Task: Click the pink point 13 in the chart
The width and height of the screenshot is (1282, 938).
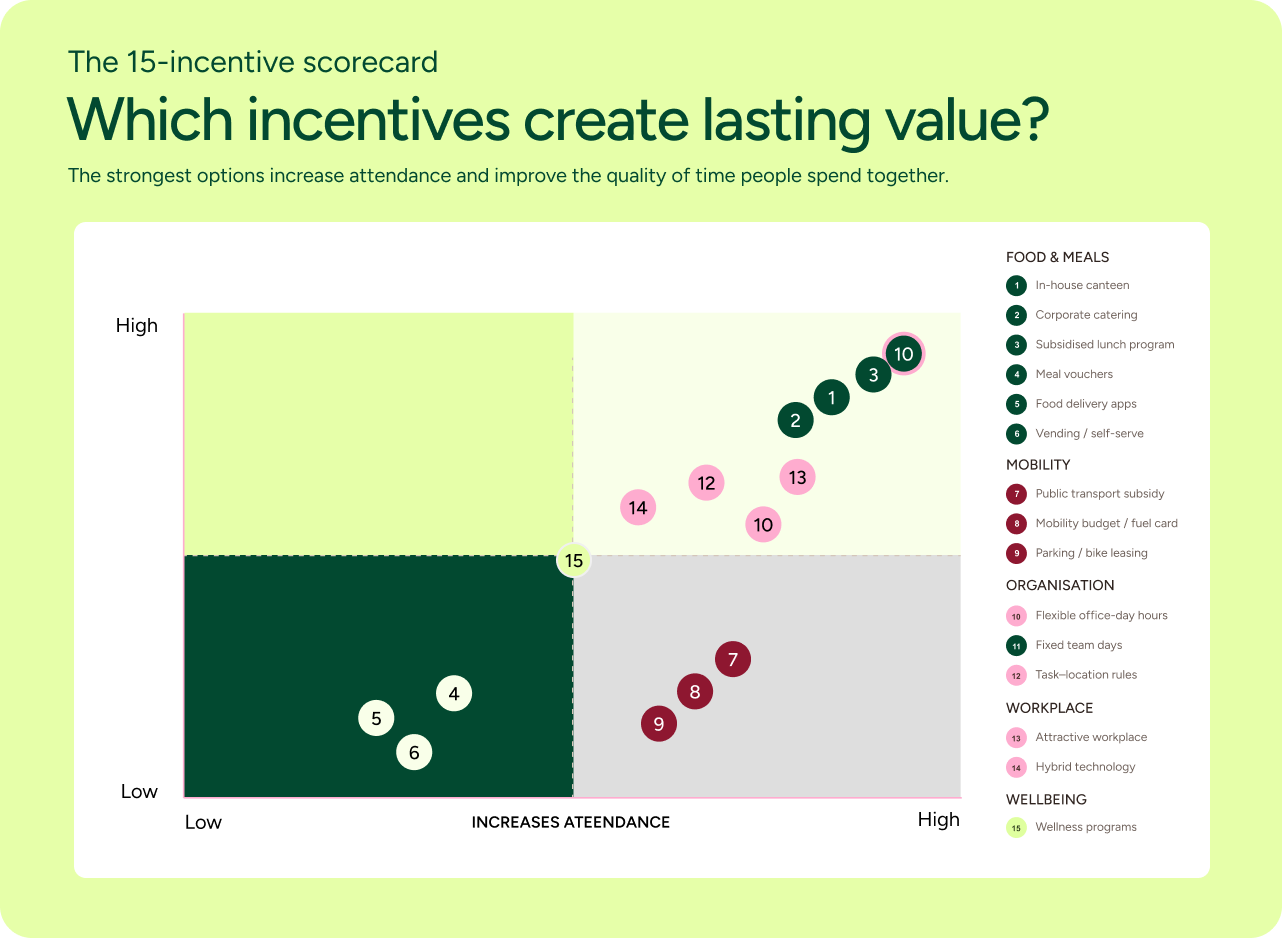Action: click(797, 477)
